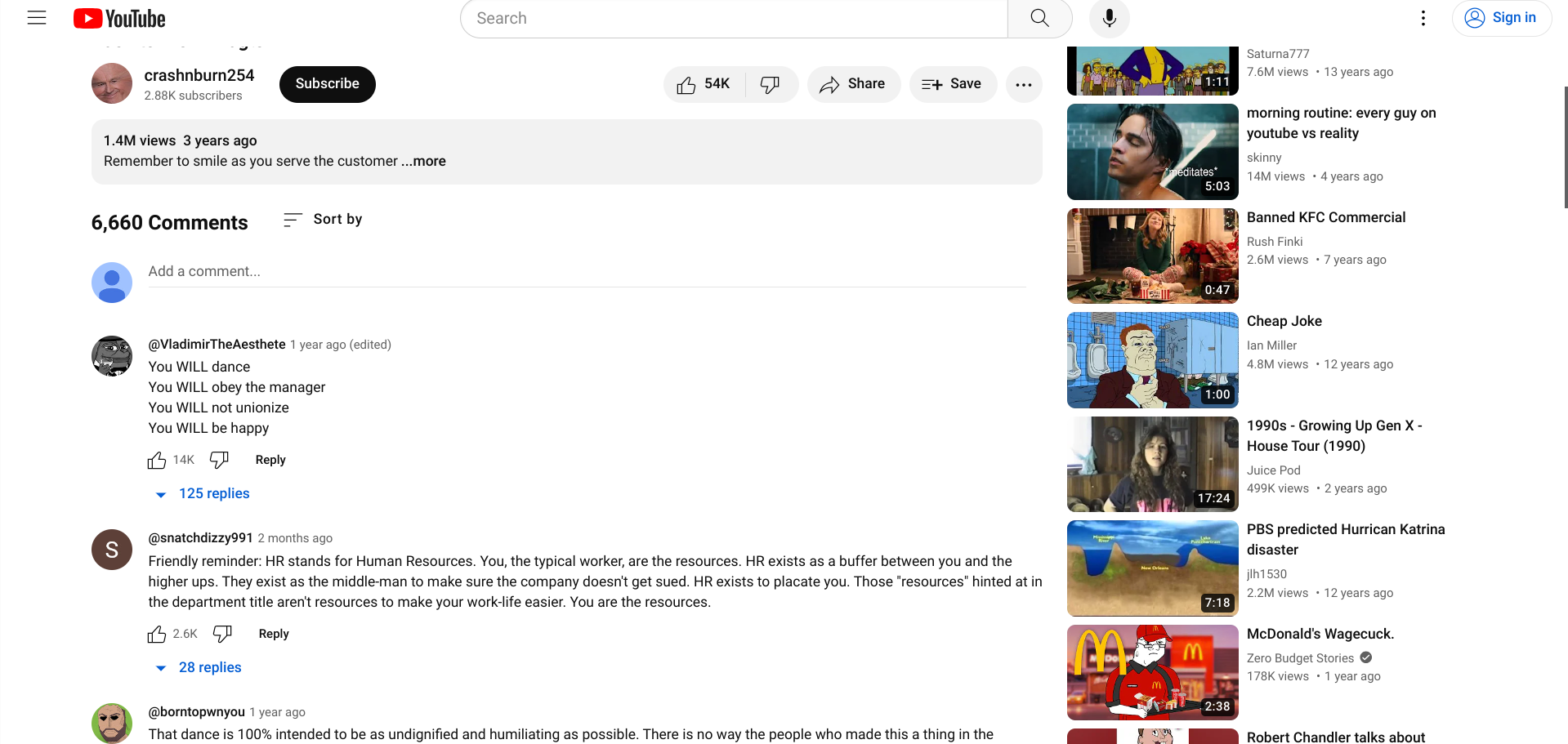
Task: Open the 1990s Growing Up Gen X thumbnail
Action: click(x=1152, y=464)
